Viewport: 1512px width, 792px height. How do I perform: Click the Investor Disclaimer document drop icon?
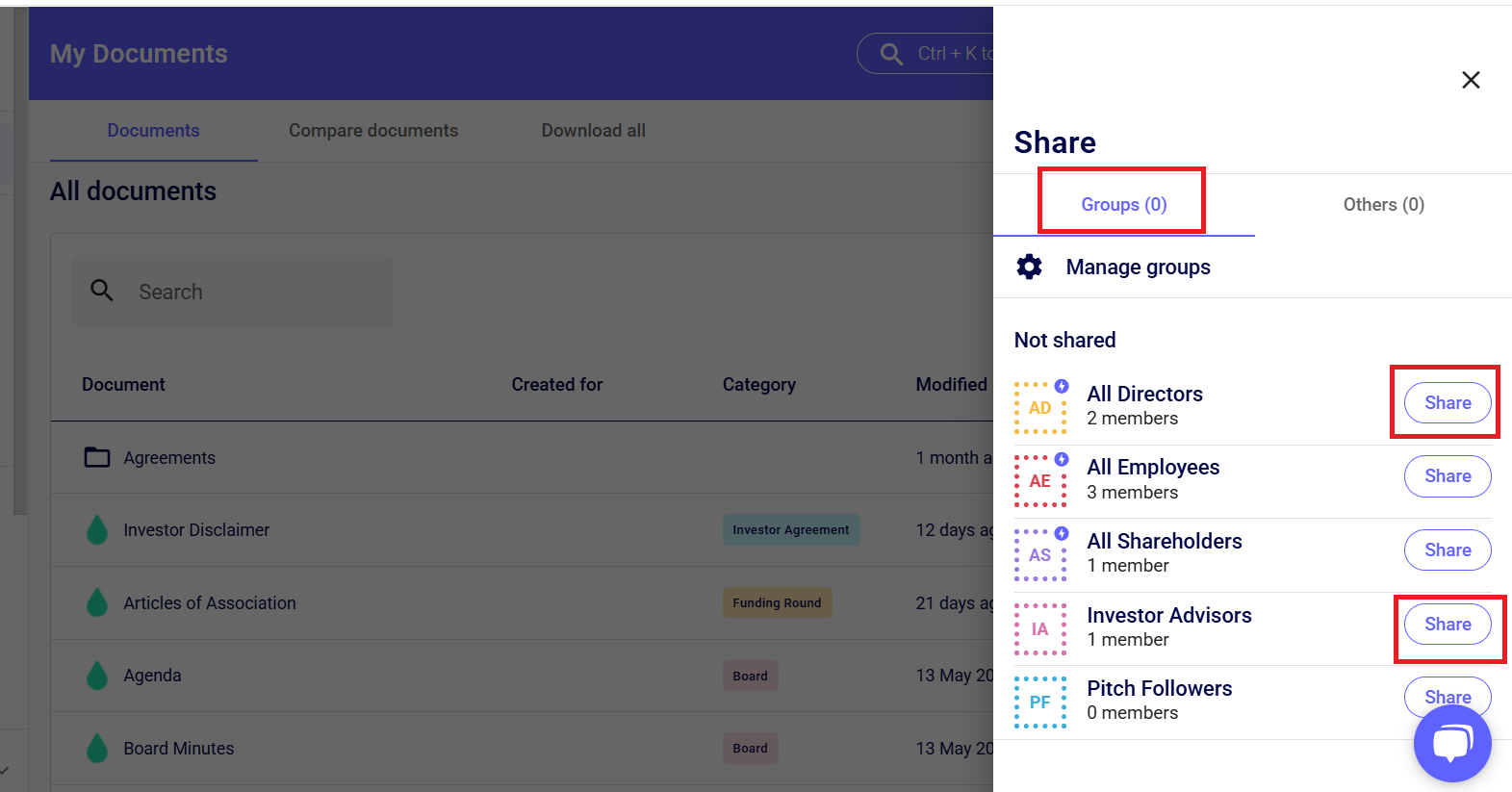97,530
